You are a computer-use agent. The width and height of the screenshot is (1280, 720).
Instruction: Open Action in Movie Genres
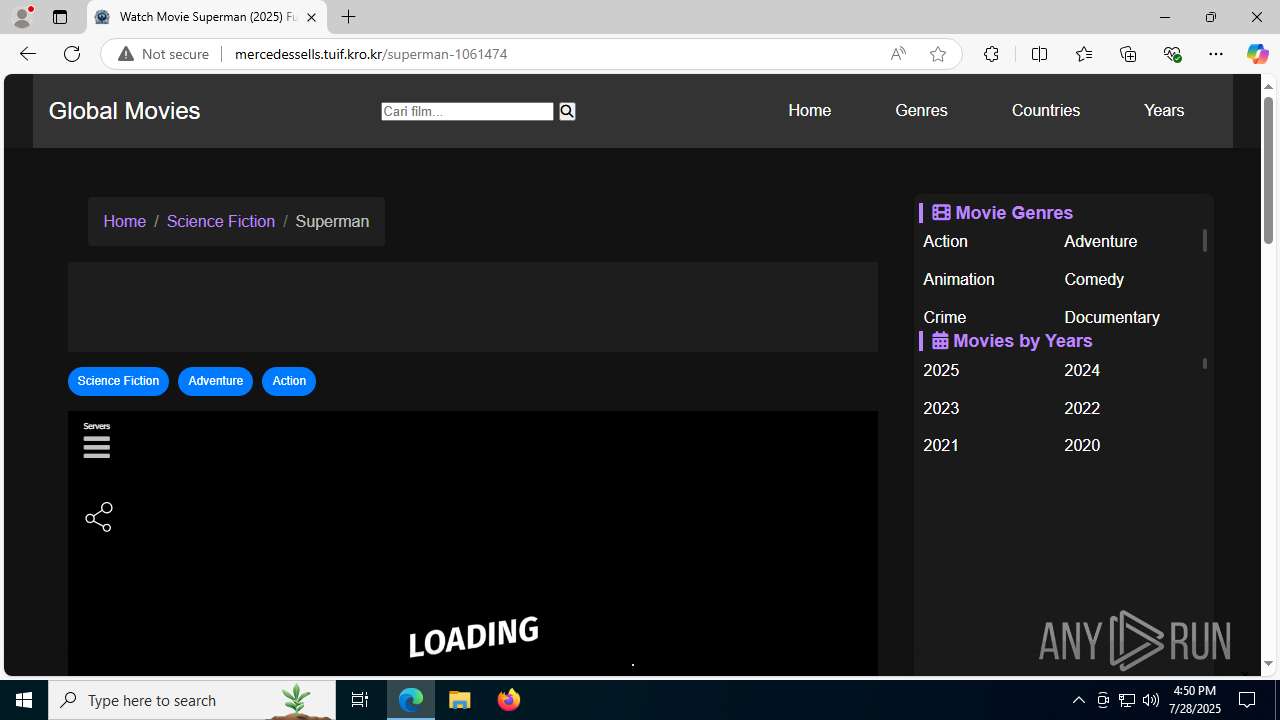click(945, 241)
